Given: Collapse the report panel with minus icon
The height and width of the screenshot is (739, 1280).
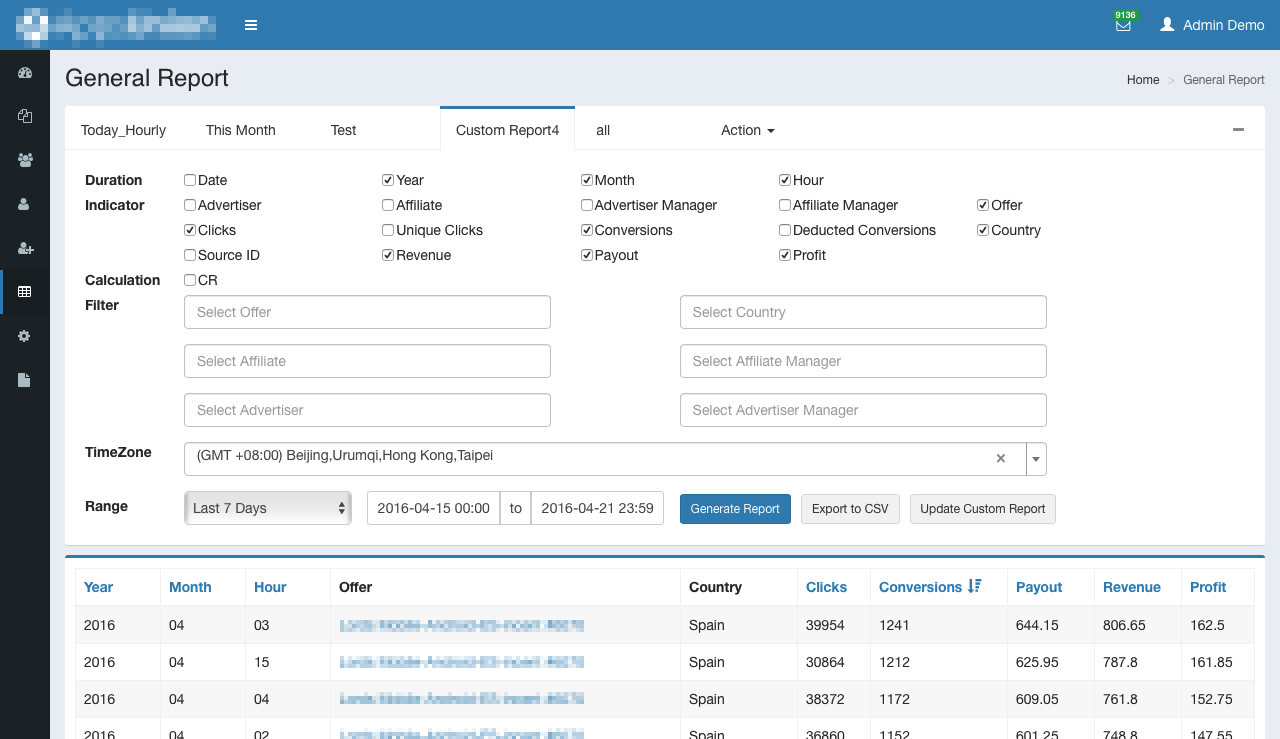Looking at the screenshot, I should point(1238,130).
